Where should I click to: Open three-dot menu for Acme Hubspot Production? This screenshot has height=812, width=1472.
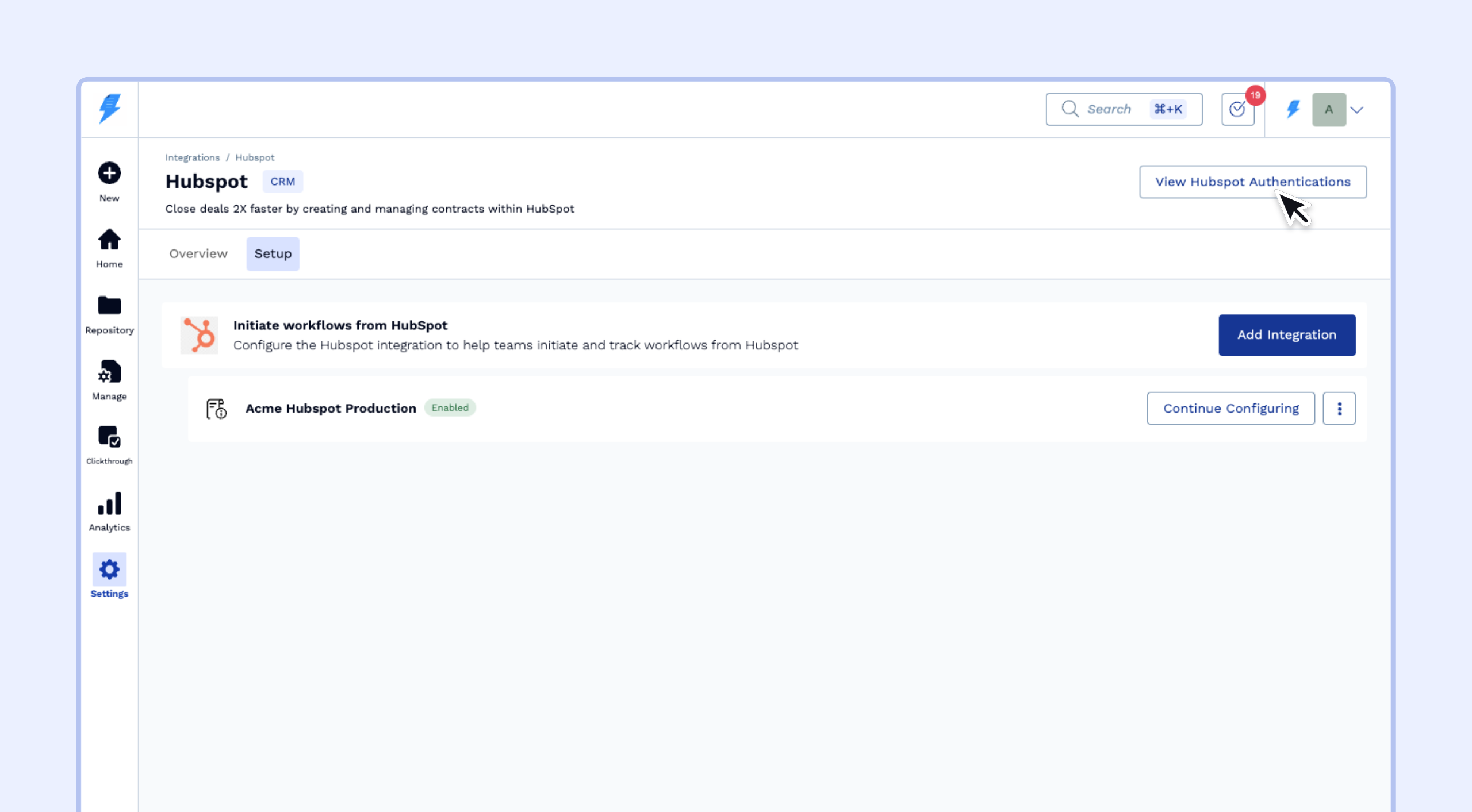point(1339,409)
